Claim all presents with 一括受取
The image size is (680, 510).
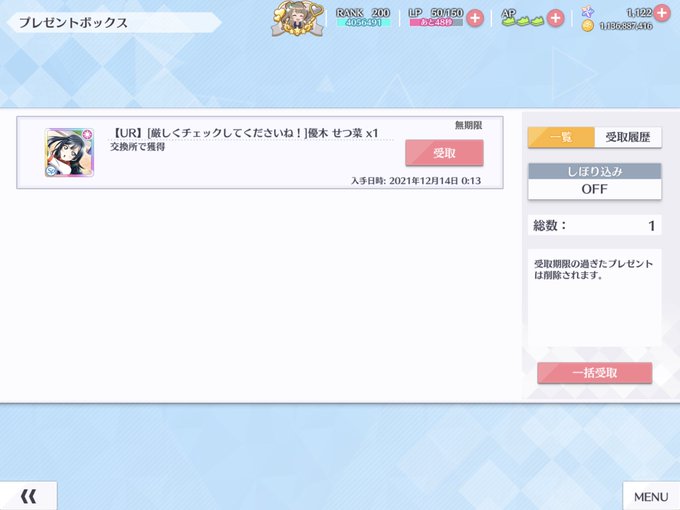tap(595, 373)
